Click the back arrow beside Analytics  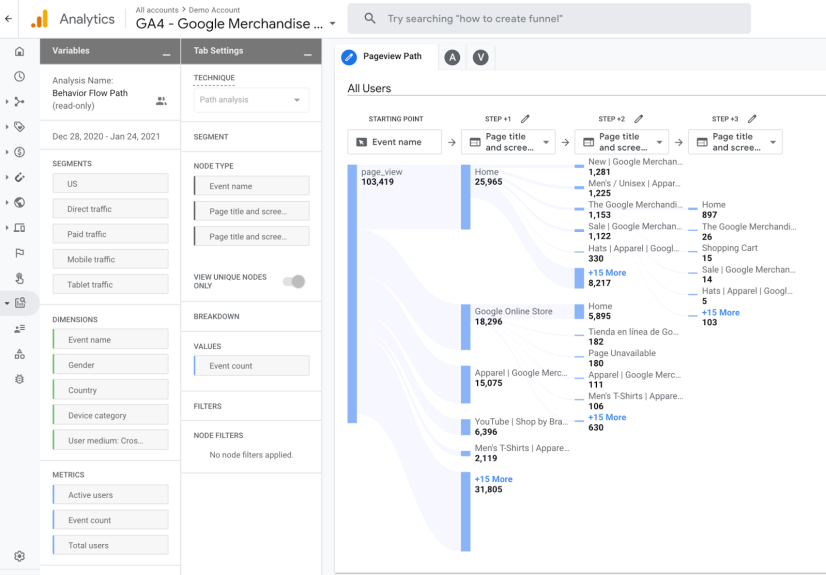click(8, 18)
